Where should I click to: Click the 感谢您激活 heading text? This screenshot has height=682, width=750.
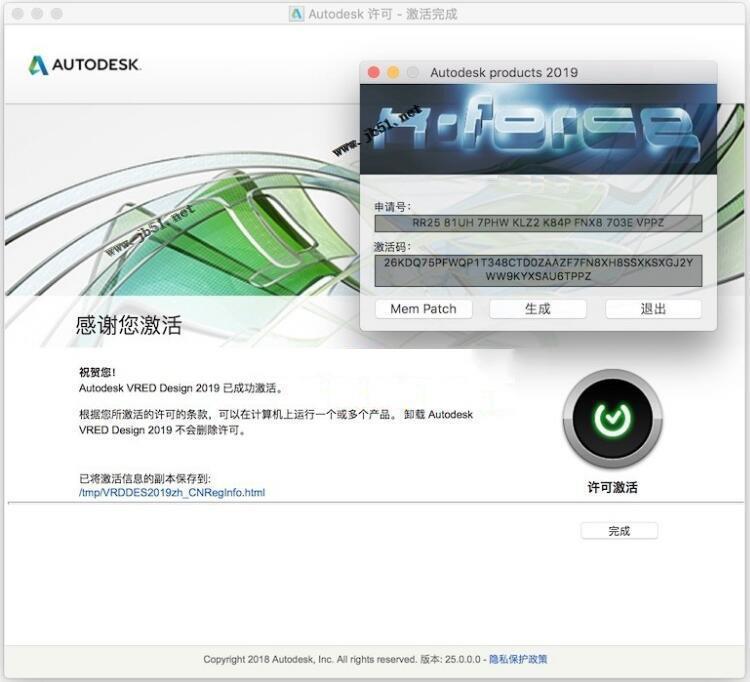click(128, 325)
